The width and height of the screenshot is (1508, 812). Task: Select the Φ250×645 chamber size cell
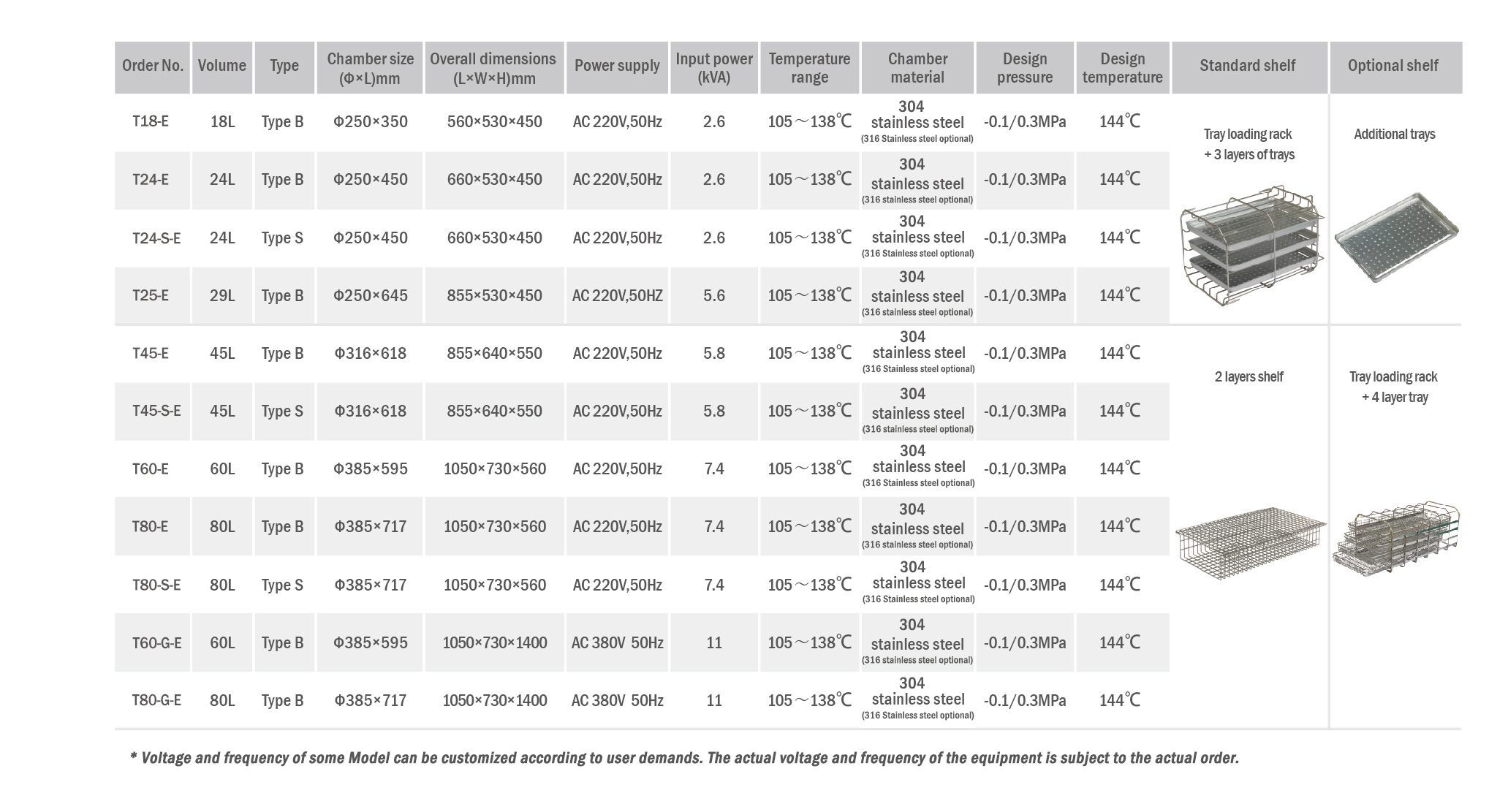pos(370,296)
